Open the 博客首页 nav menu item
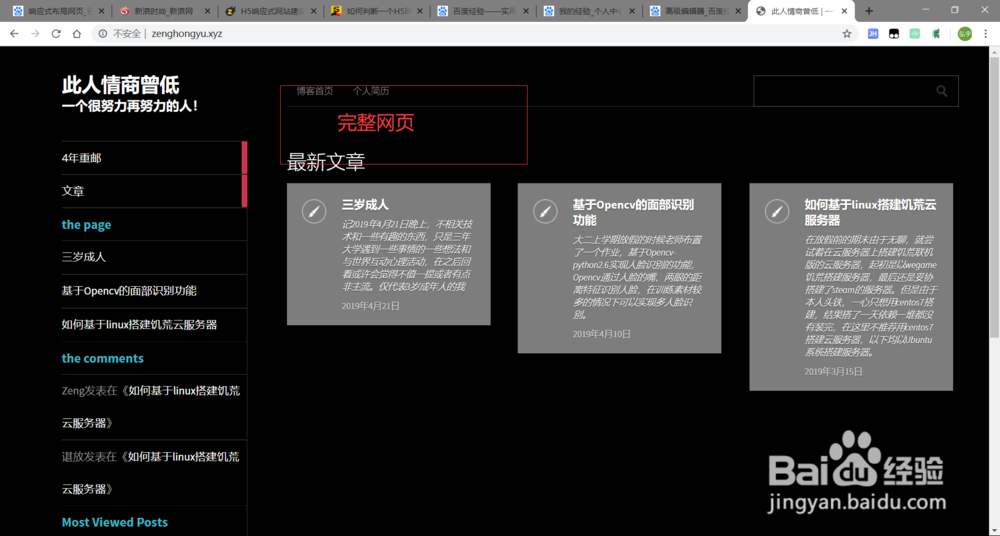The width and height of the screenshot is (1000, 536). 314,91
